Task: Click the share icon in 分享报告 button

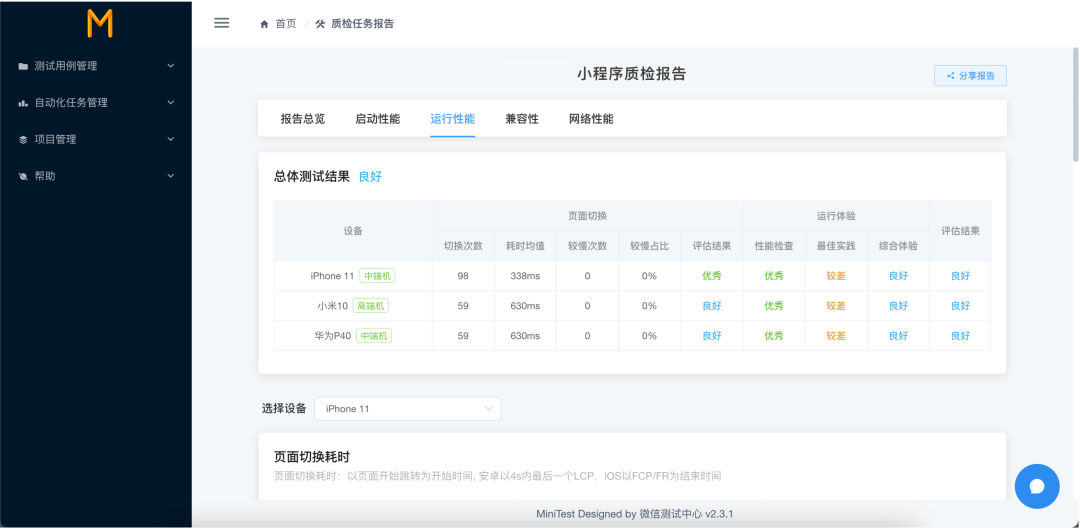Action: (x=951, y=76)
